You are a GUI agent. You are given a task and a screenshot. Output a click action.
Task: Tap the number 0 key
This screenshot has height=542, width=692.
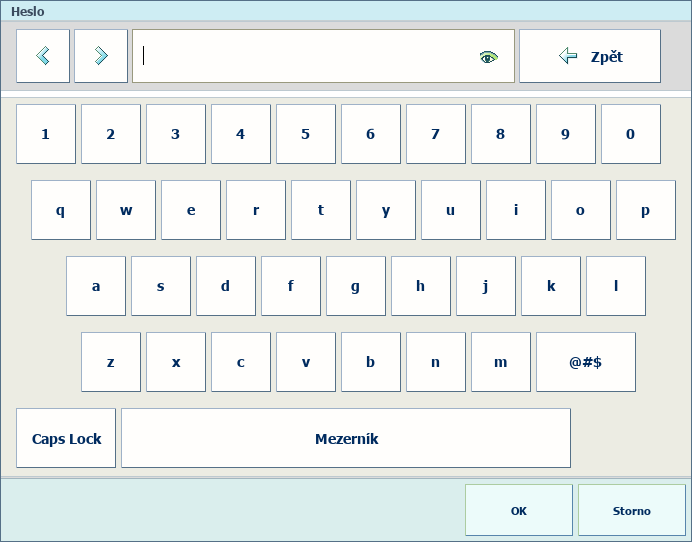(x=631, y=134)
